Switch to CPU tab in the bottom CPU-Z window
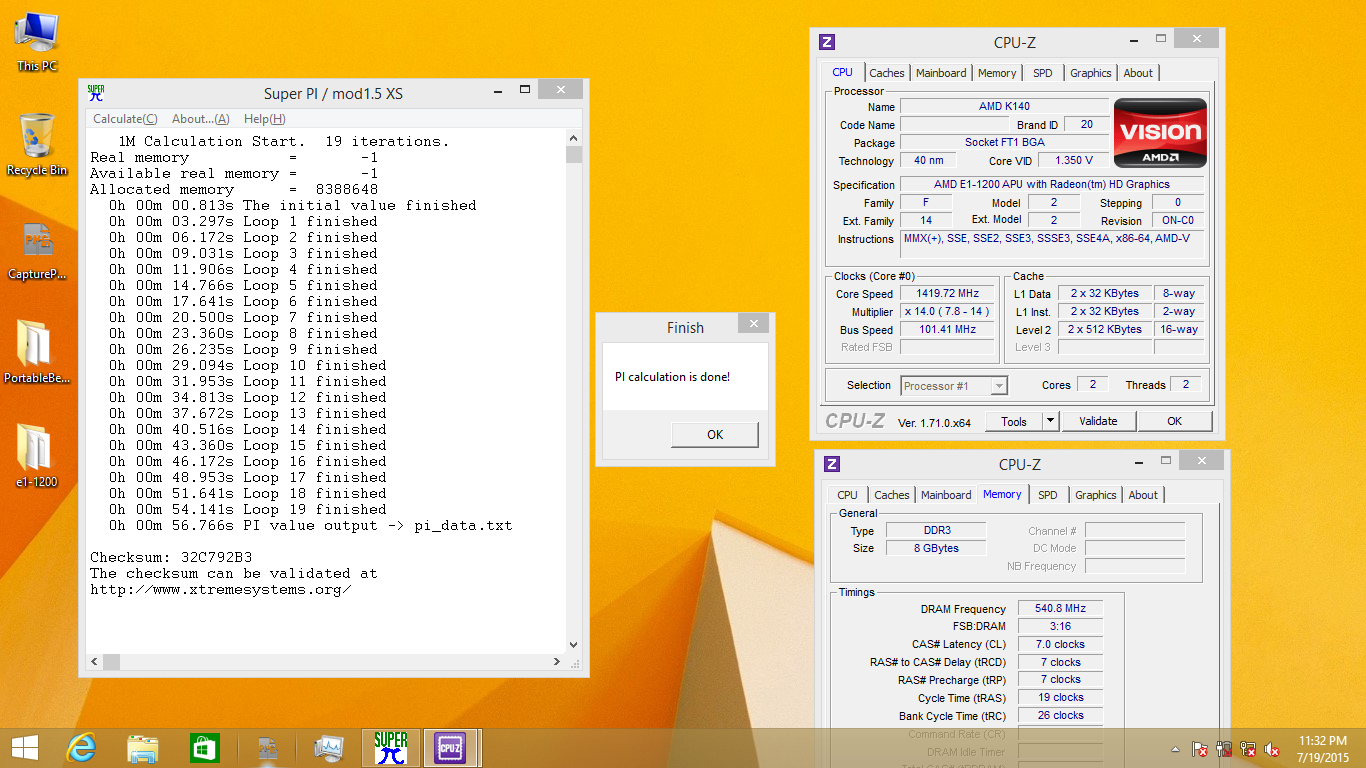The image size is (1366, 768). point(848,495)
